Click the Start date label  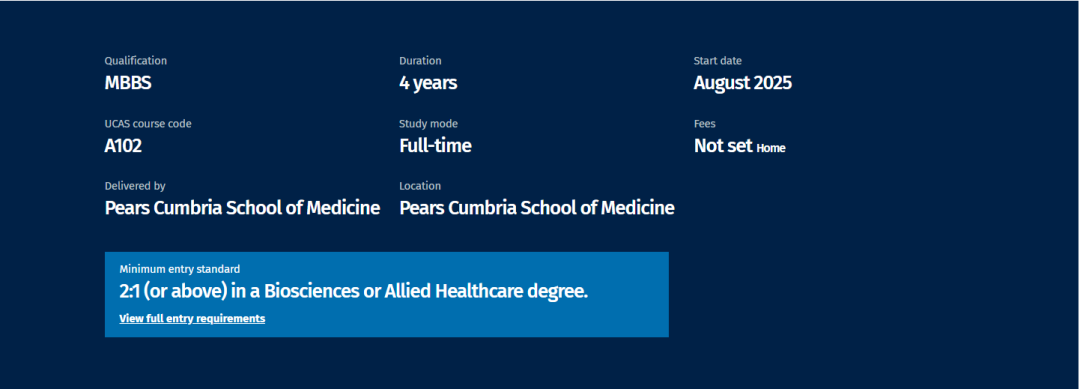tap(718, 61)
